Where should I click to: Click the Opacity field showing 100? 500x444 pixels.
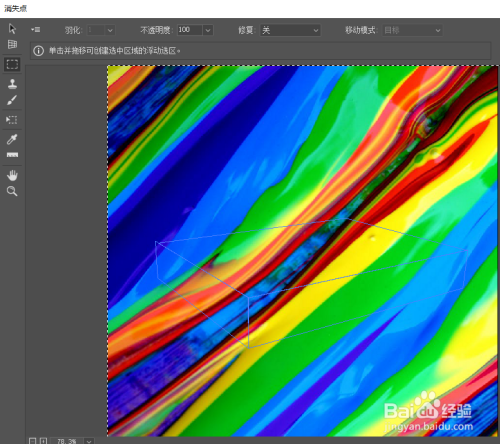pyautogui.click(x=190, y=30)
